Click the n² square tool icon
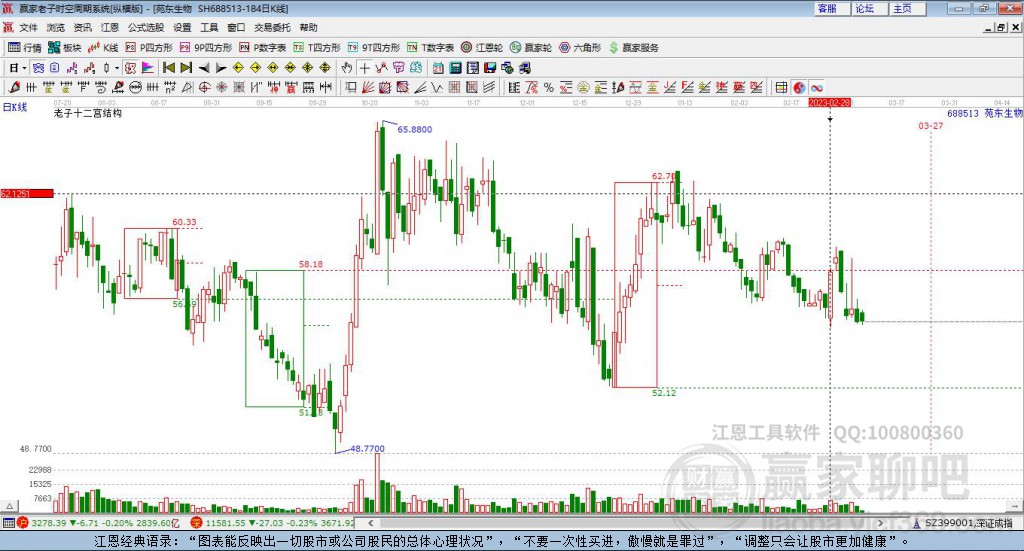This screenshot has height=551, width=1024. 170,87
